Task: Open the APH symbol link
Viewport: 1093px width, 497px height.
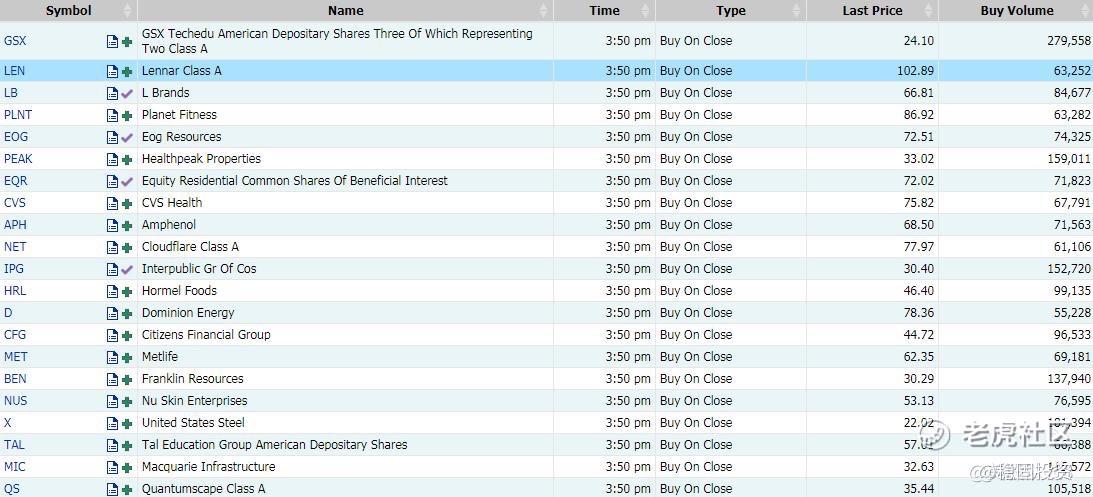Action: (x=15, y=225)
